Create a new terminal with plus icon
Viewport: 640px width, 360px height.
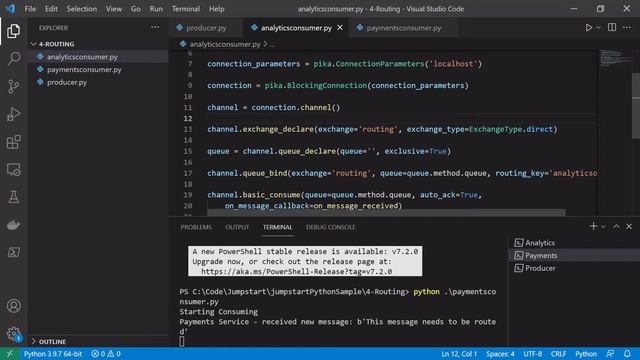click(x=593, y=226)
